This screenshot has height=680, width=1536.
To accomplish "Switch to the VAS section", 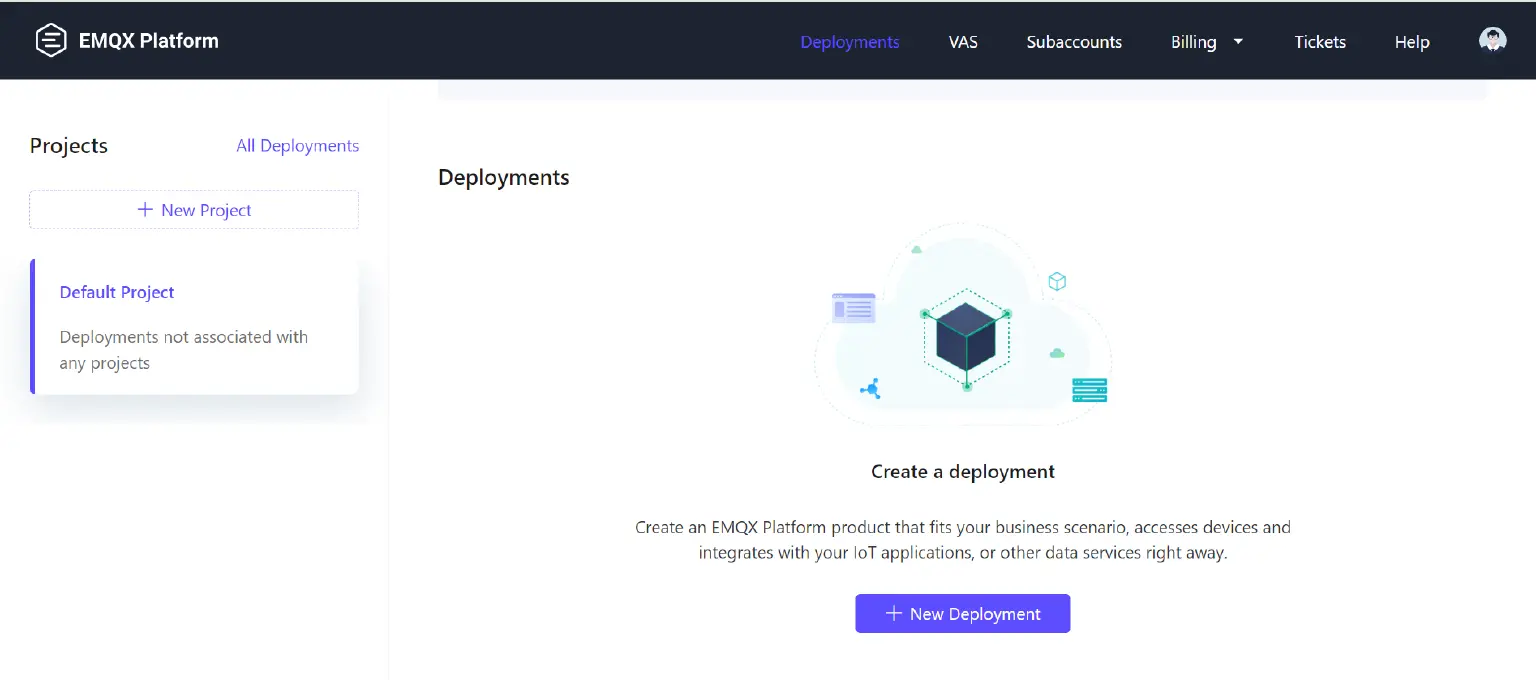I will (963, 42).
